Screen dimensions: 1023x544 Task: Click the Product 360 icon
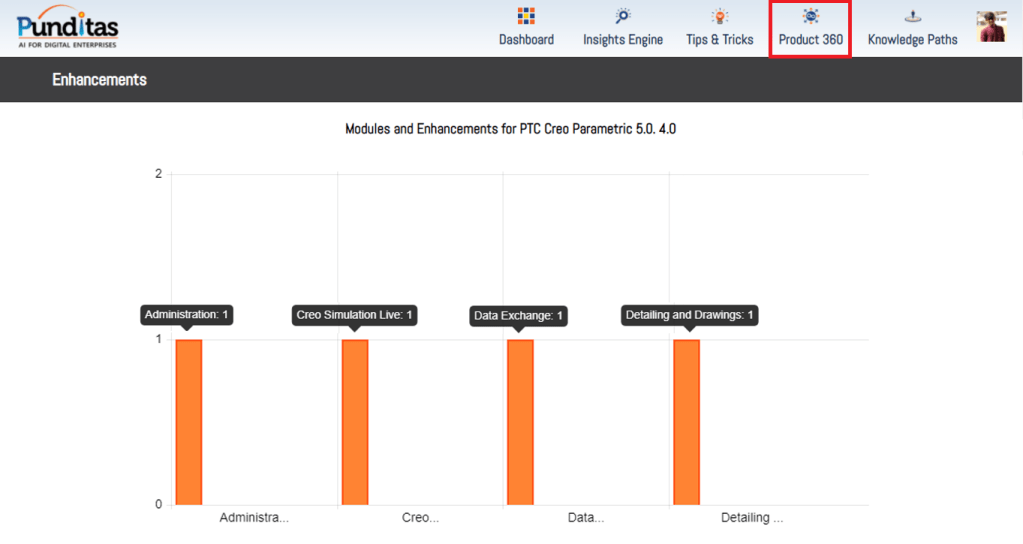pyautogui.click(x=810, y=16)
